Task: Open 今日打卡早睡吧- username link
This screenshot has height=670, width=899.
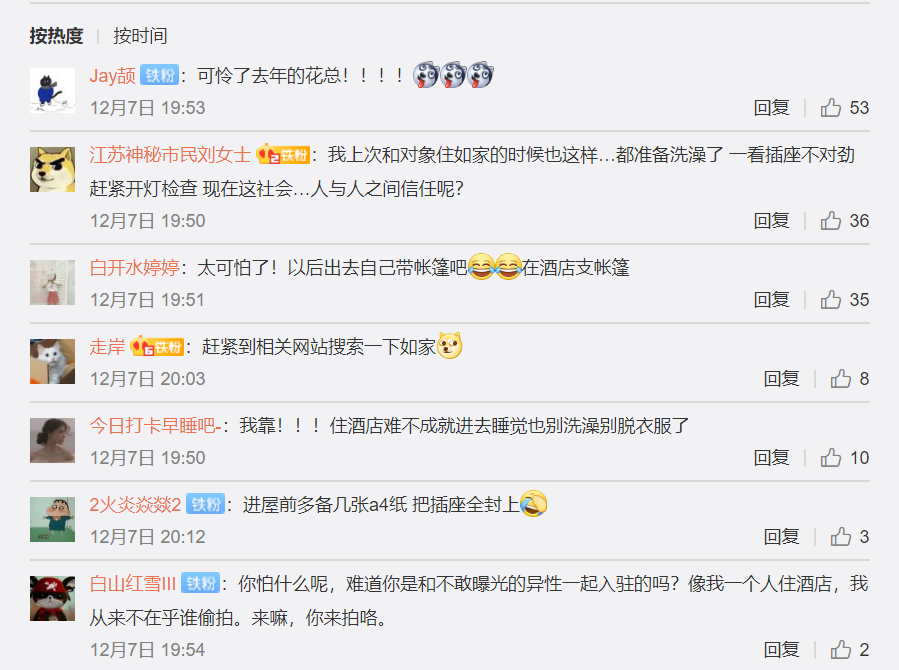Action: (x=155, y=426)
